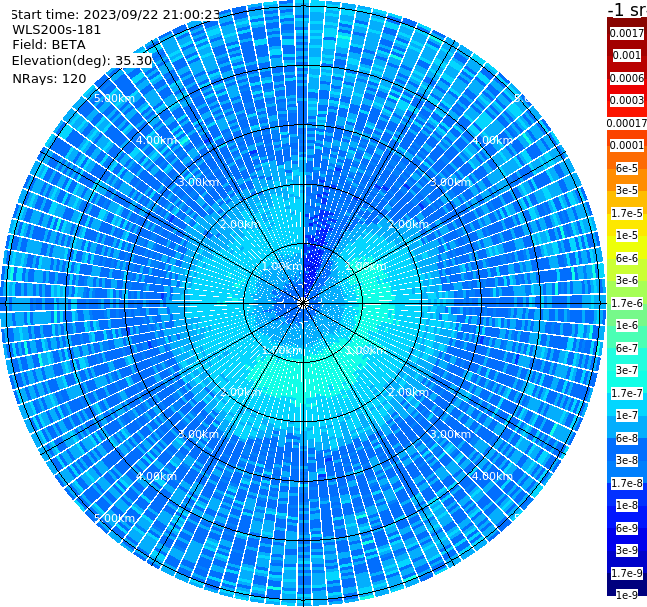Click the Field: BETA label

[x=49, y=45]
